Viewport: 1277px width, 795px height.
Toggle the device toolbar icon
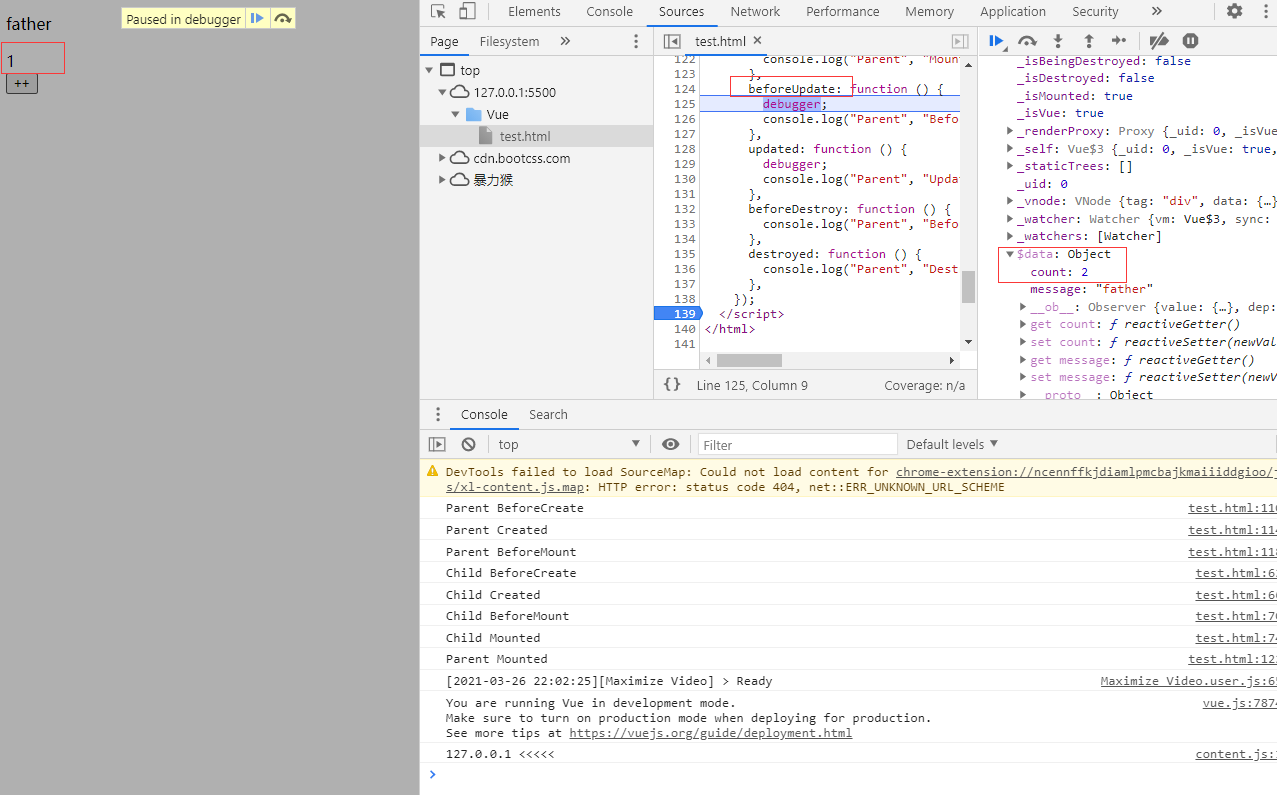tap(467, 12)
